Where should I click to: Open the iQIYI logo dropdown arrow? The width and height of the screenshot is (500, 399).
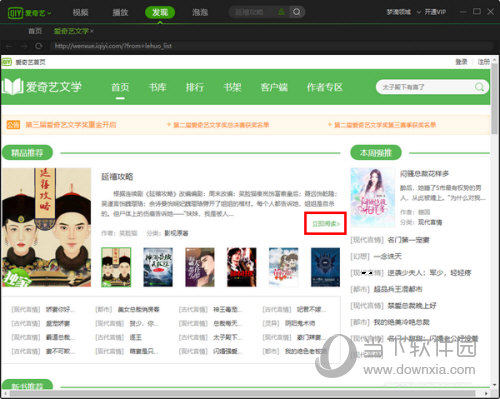(x=49, y=14)
